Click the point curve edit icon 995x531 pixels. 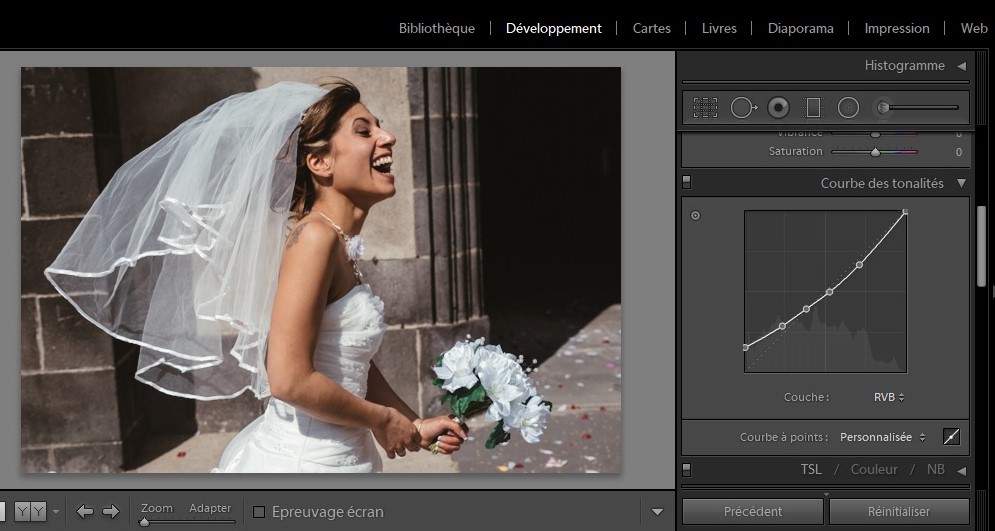click(951, 436)
